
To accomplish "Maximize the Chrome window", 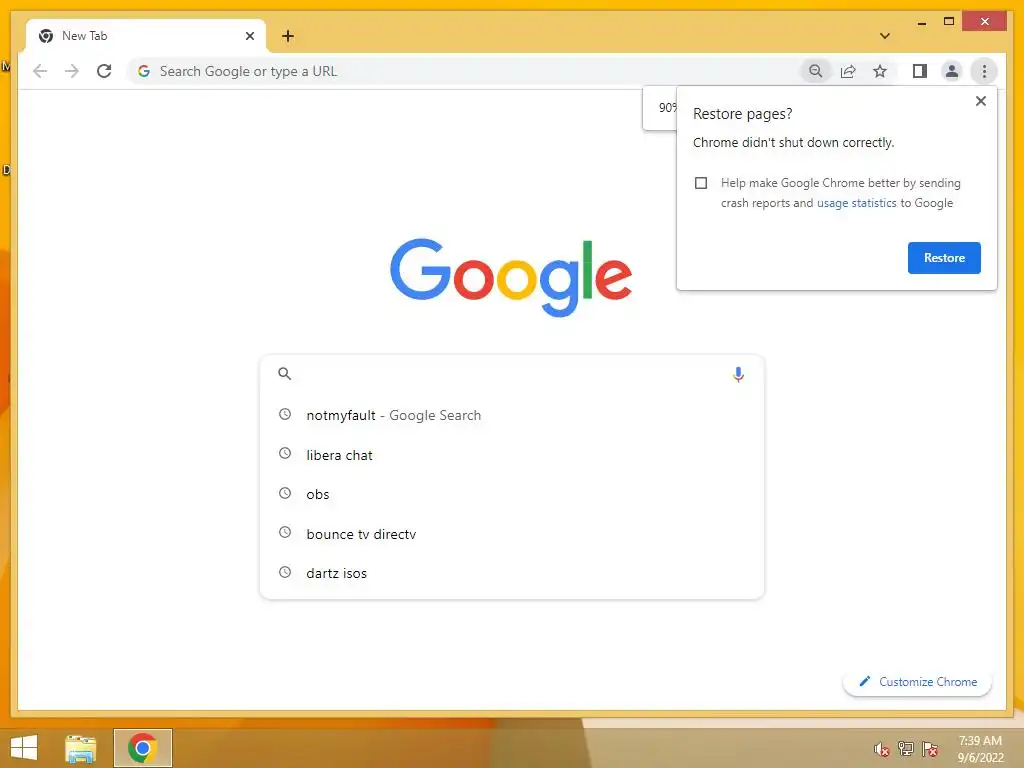I will (x=949, y=22).
